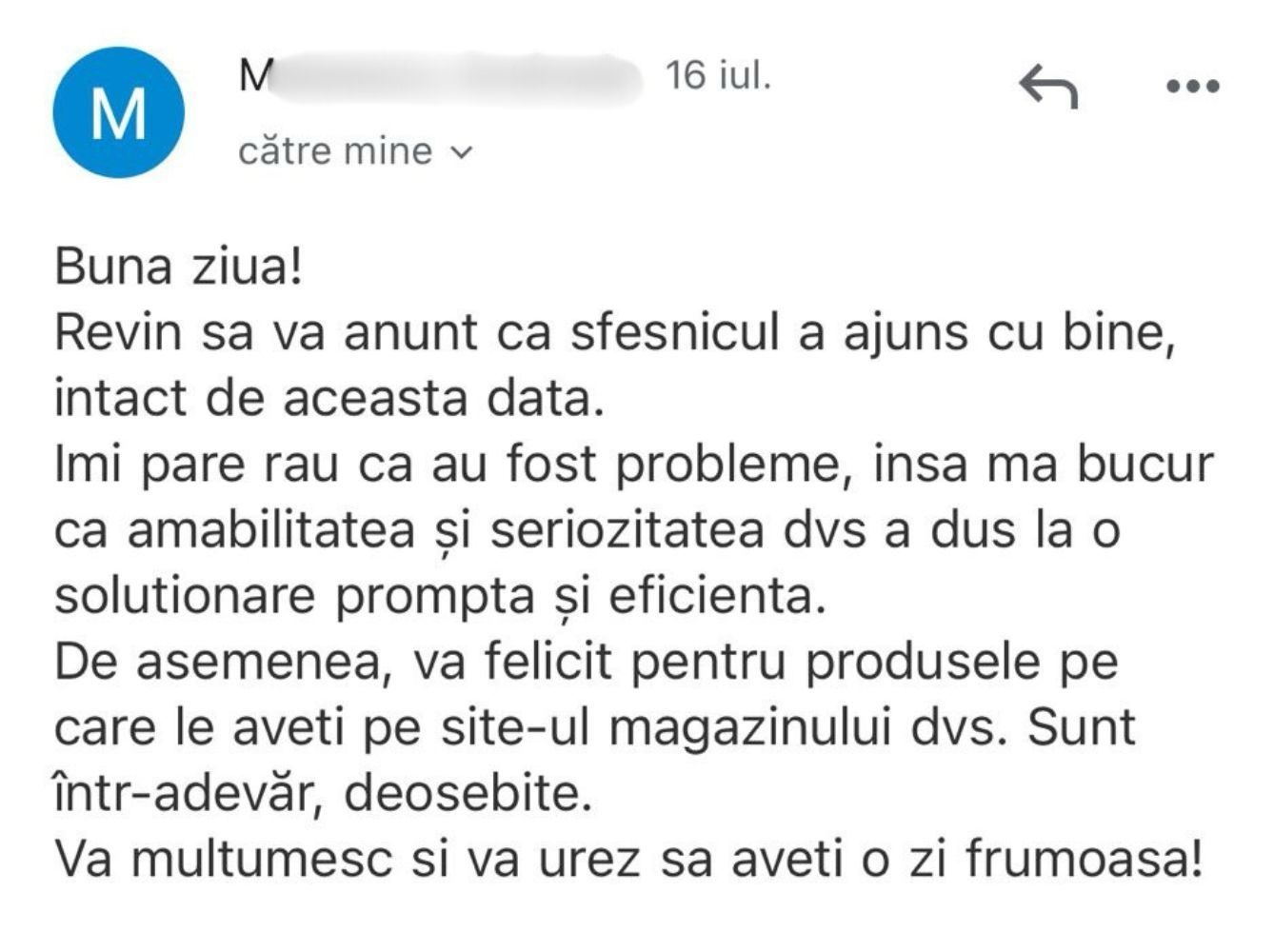Reply to this email using the arrow icon
1274x952 pixels.
coord(1048,87)
